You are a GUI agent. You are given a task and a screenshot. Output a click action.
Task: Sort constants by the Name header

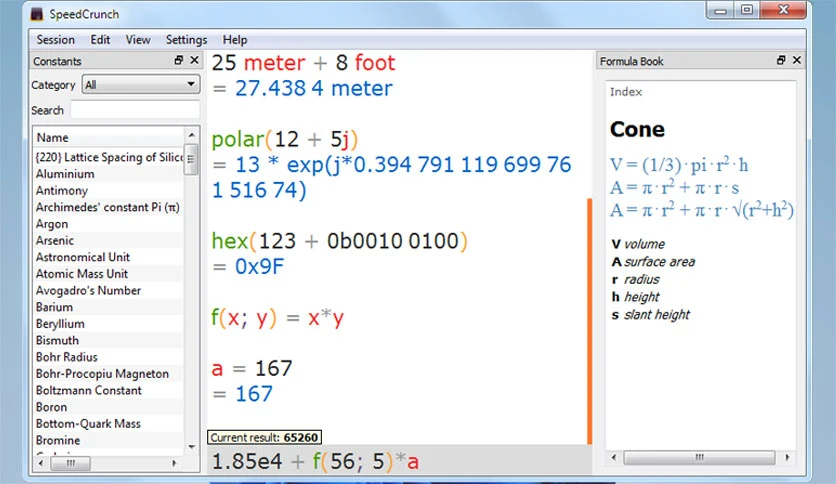(109, 138)
